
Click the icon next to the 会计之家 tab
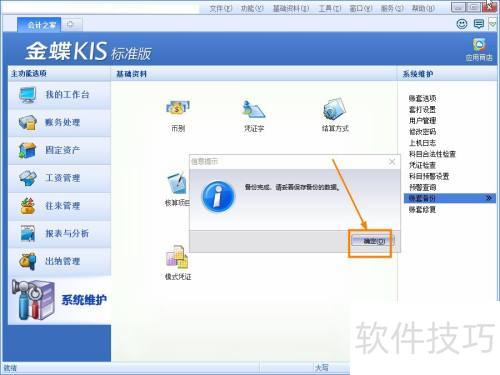pyautogui.click(x=70, y=24)
